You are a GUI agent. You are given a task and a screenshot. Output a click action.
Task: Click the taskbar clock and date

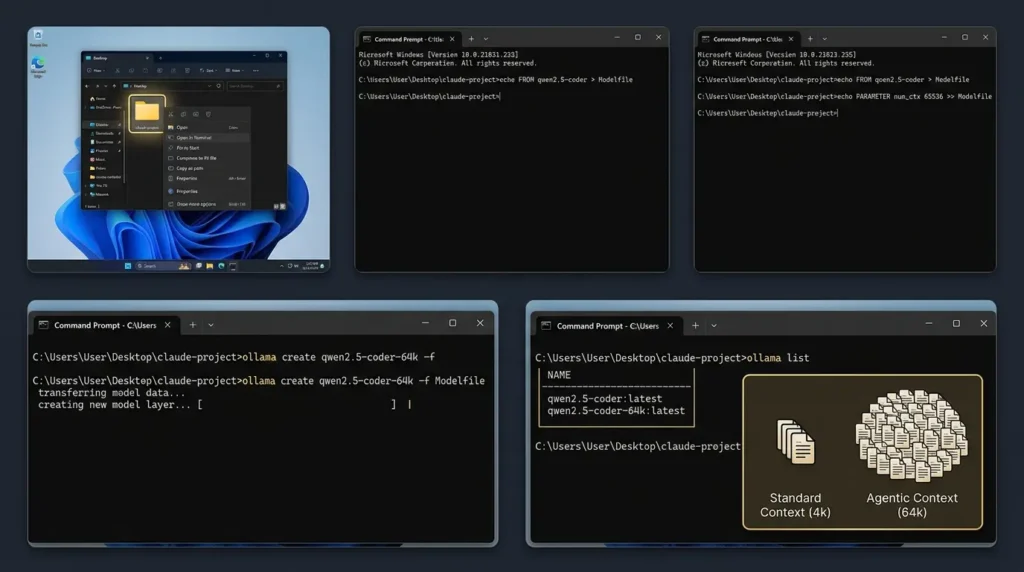(310, 266)
